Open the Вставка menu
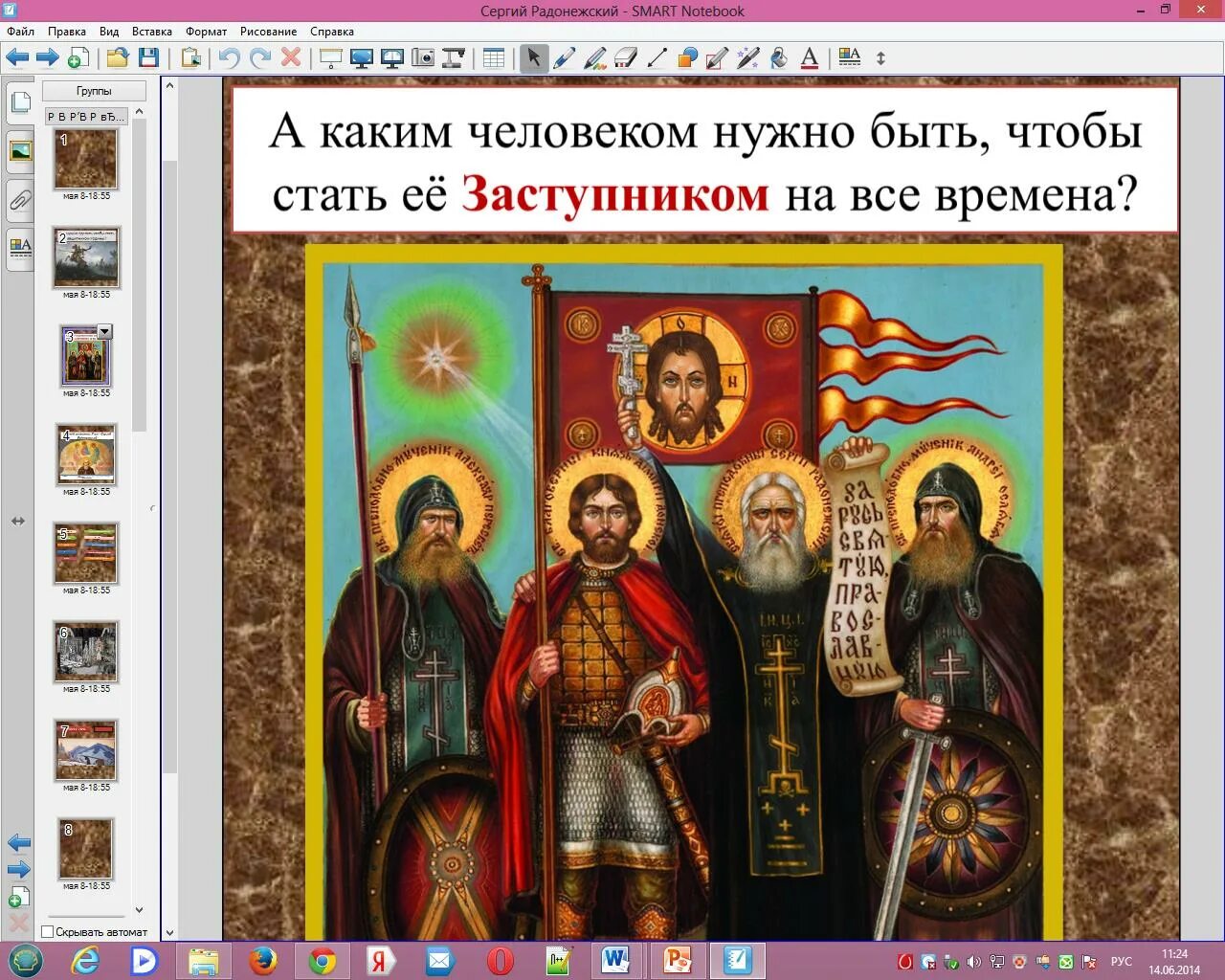Screen dimensions: 1225x980 coord(152,32)
